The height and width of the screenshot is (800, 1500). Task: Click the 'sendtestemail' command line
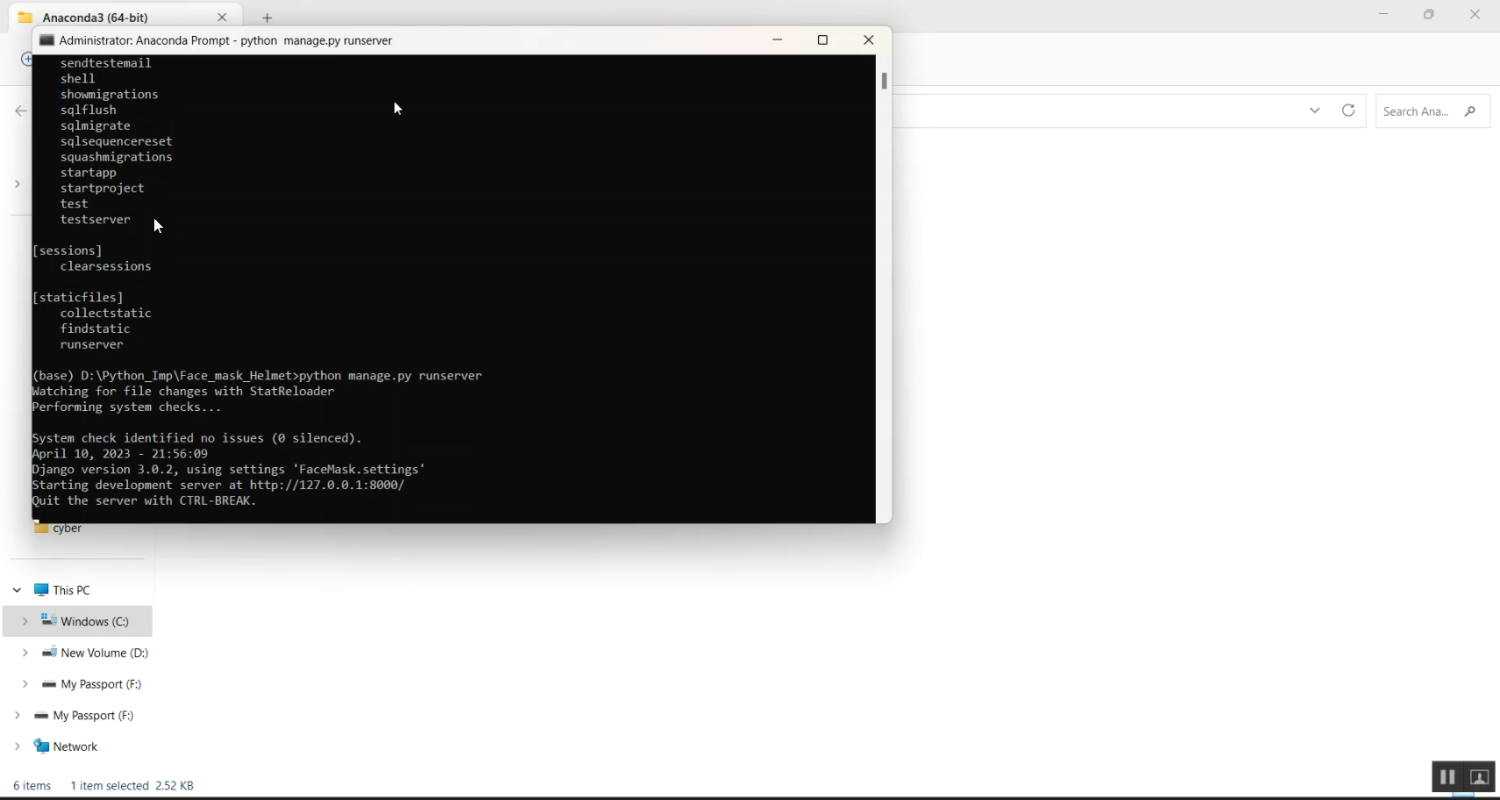pyautogui.click(x=105, y=63)
